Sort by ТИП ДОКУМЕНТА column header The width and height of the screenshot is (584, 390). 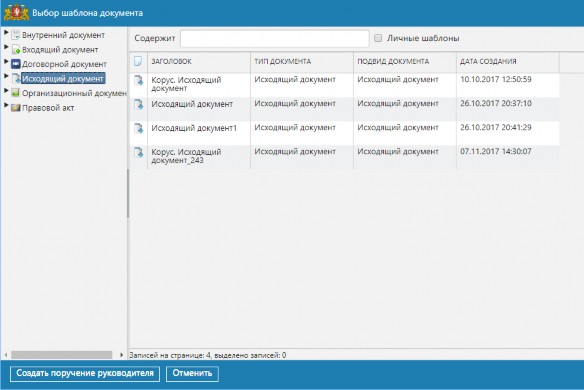point(302,61)
